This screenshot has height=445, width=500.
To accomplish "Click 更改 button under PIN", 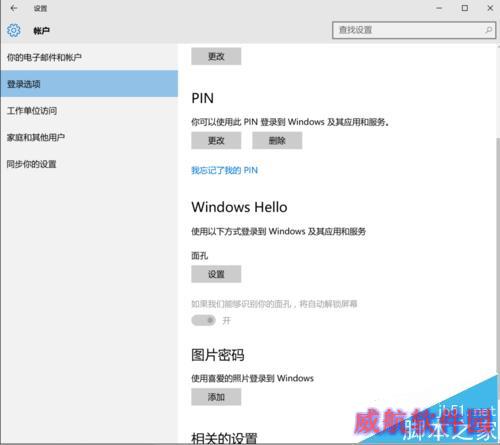I will tap(216, 140).
